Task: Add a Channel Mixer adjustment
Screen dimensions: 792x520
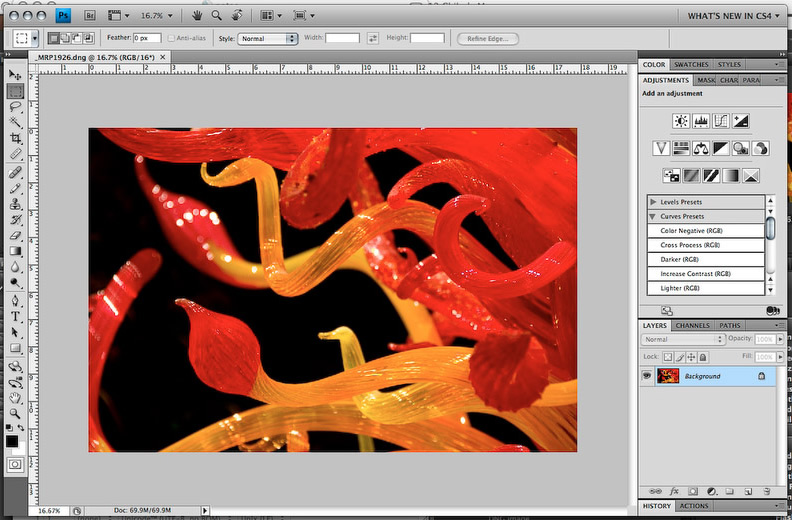Action: (761, 148)
